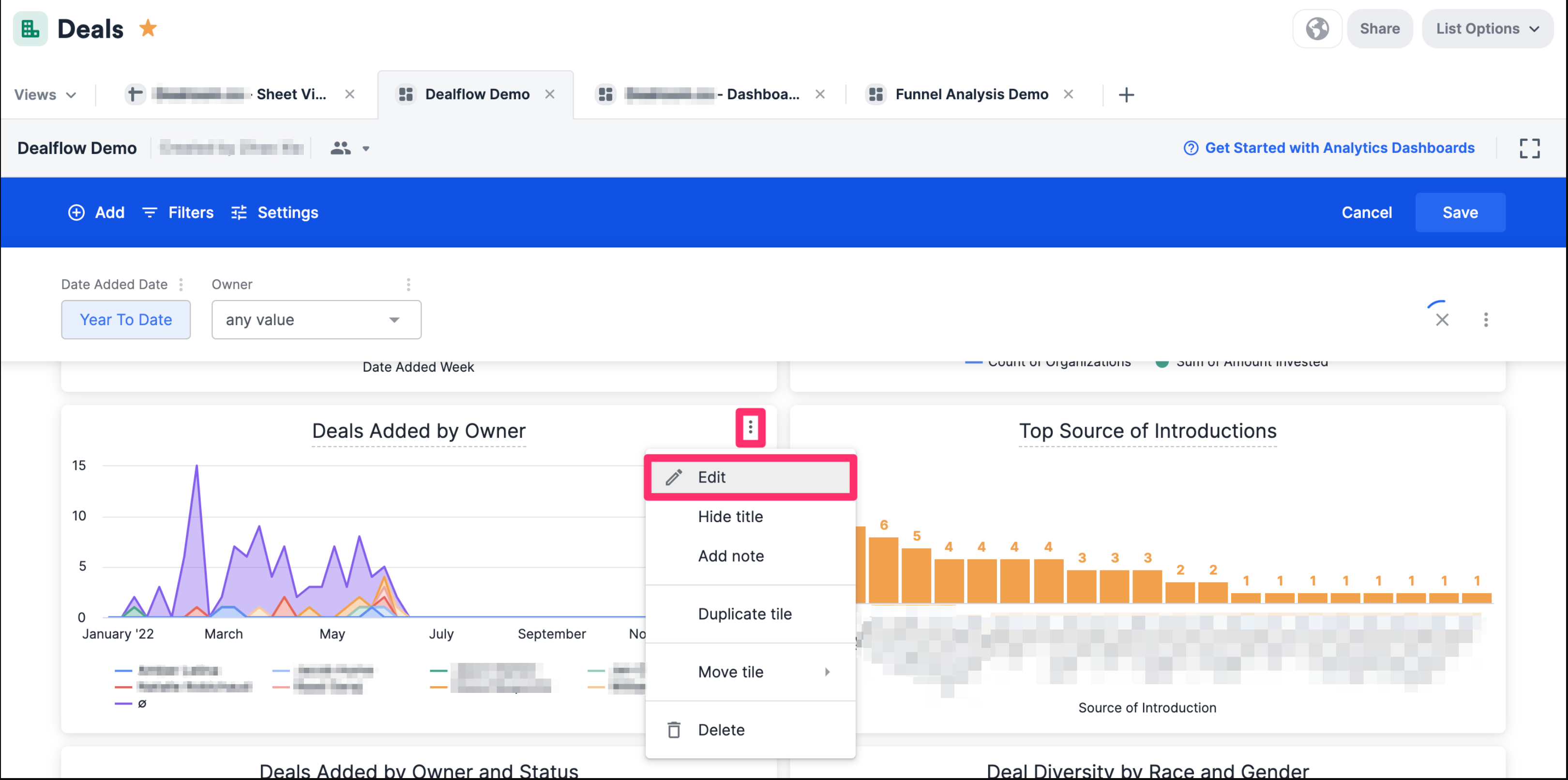Close the Funnel Analysis Demo tab
Screen dimensions: 1568x780
[1068, 94]
